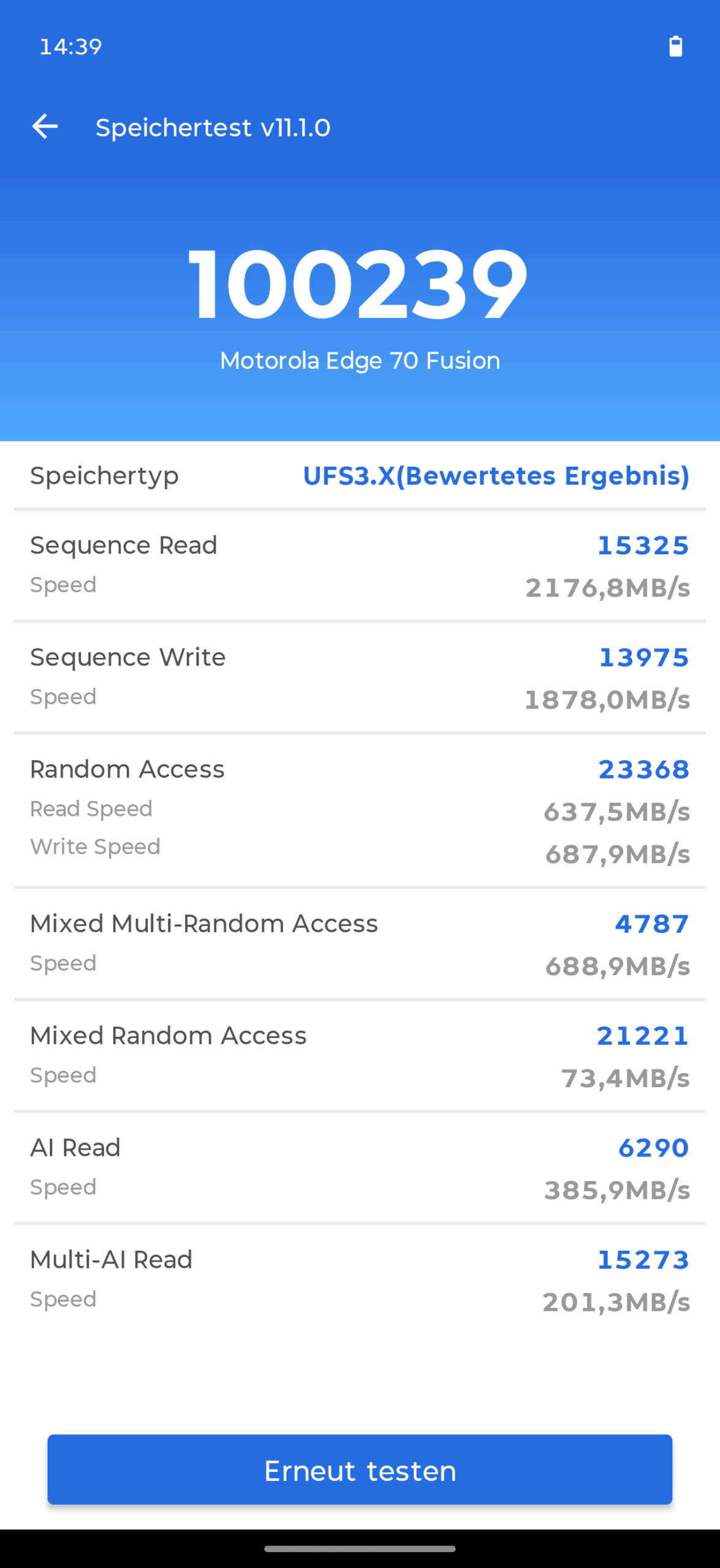Tap the Motorola Edge 70 Fusion device name
Screen dimensions: 720x1568
tap(360, 361)
